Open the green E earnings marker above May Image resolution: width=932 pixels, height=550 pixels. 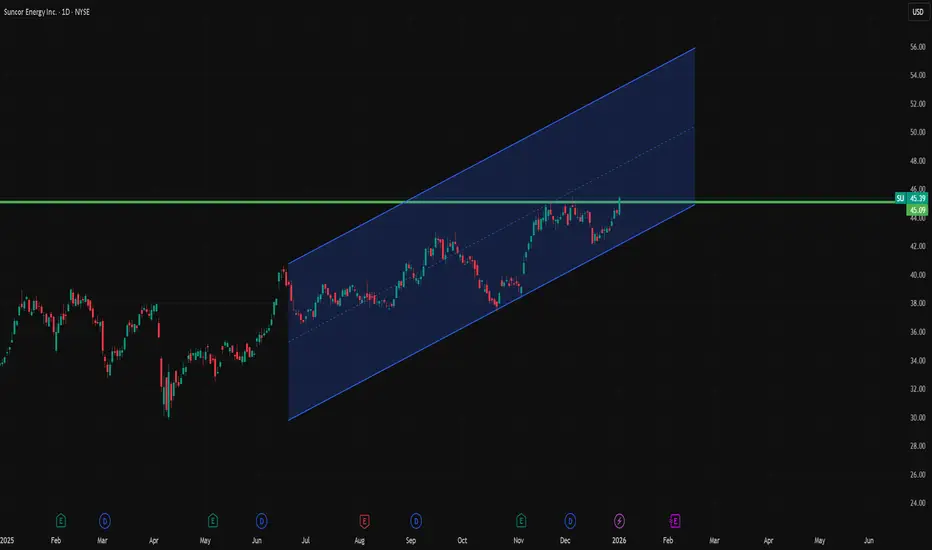(x=213, y=521)
